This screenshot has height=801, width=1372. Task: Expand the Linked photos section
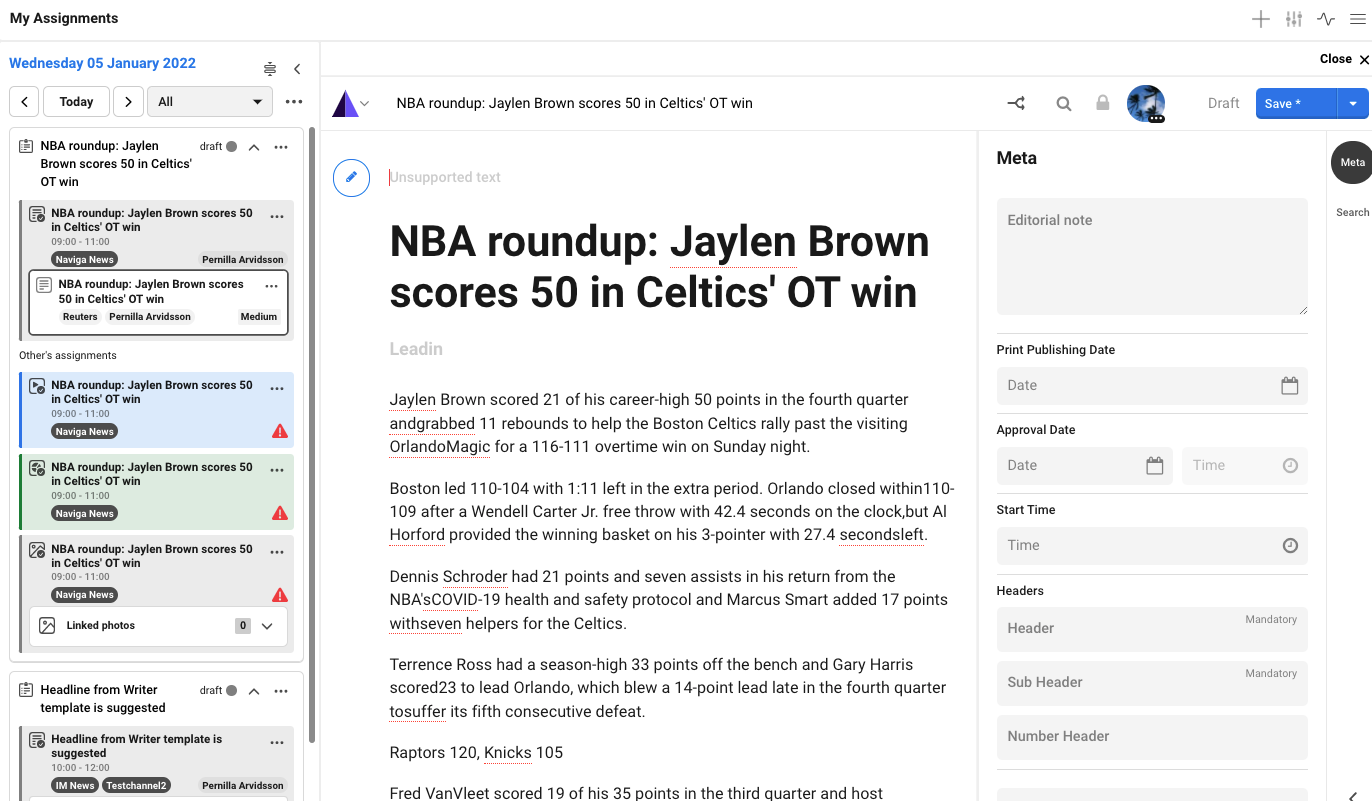click(267, 626)
